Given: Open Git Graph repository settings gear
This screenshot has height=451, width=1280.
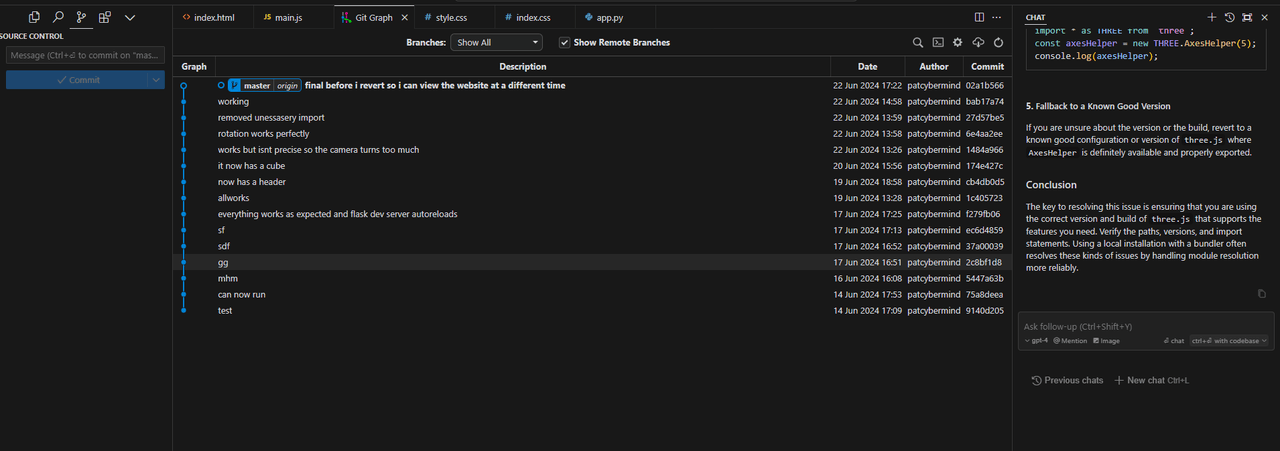Looking at the screenshot, I should point(958,43).
